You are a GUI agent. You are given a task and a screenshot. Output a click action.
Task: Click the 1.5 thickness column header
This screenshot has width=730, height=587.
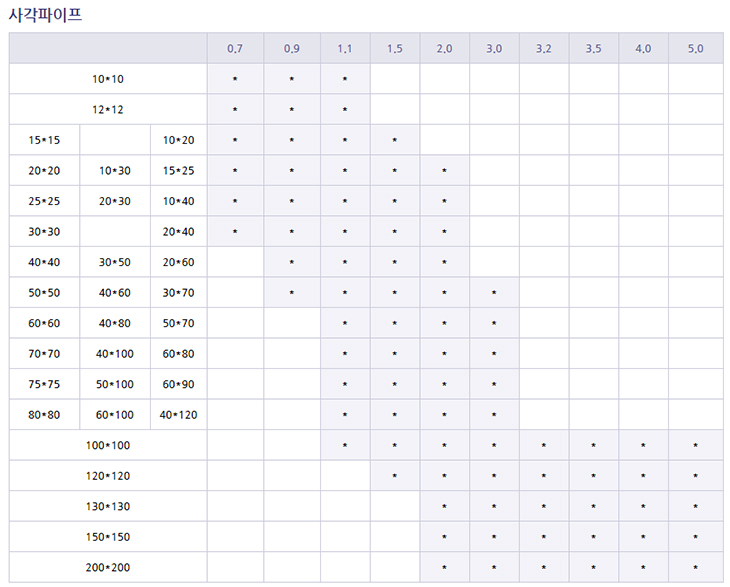point(394,48)
